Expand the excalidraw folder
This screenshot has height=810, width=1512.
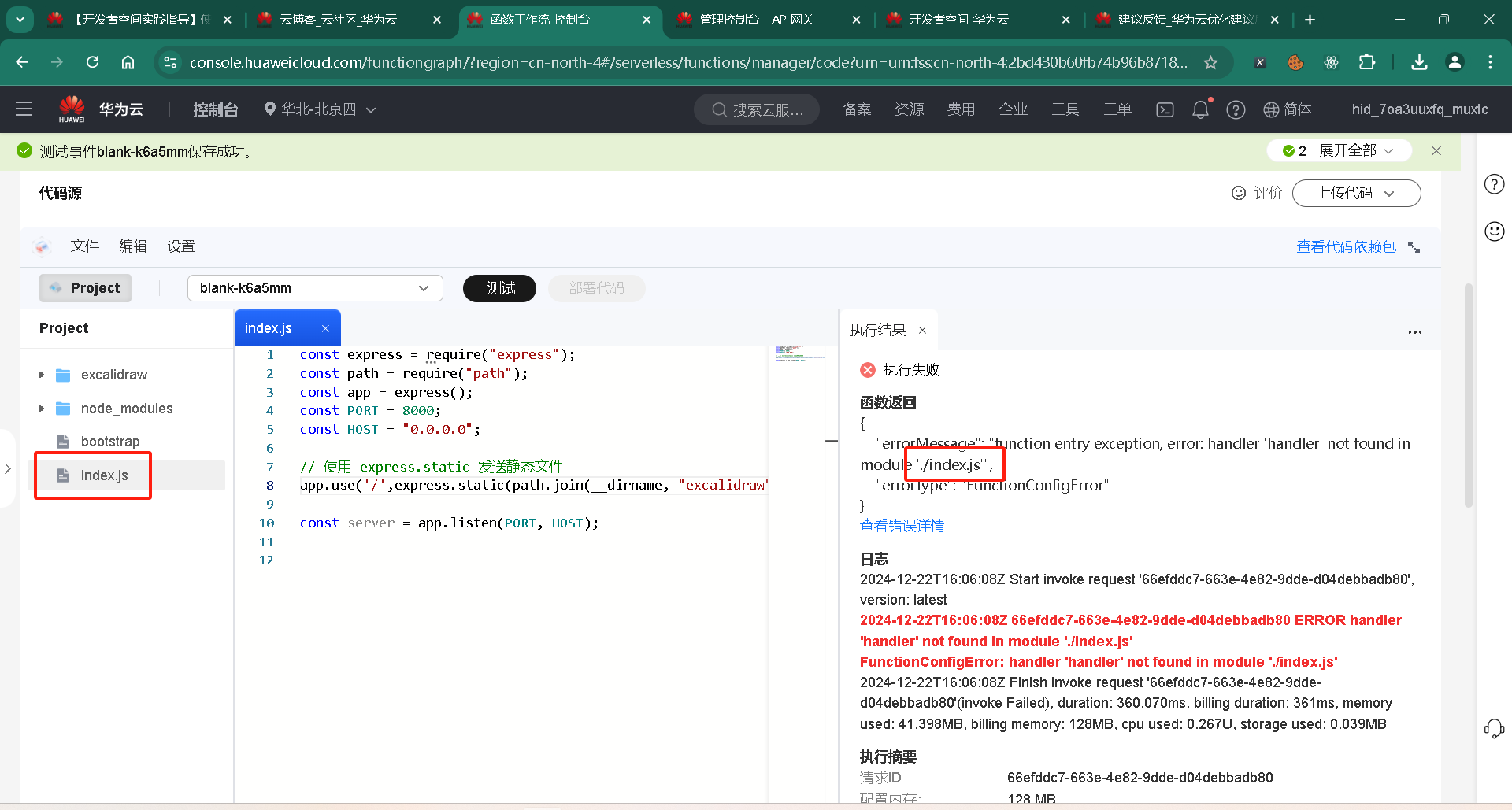click(x=42, y=375)
